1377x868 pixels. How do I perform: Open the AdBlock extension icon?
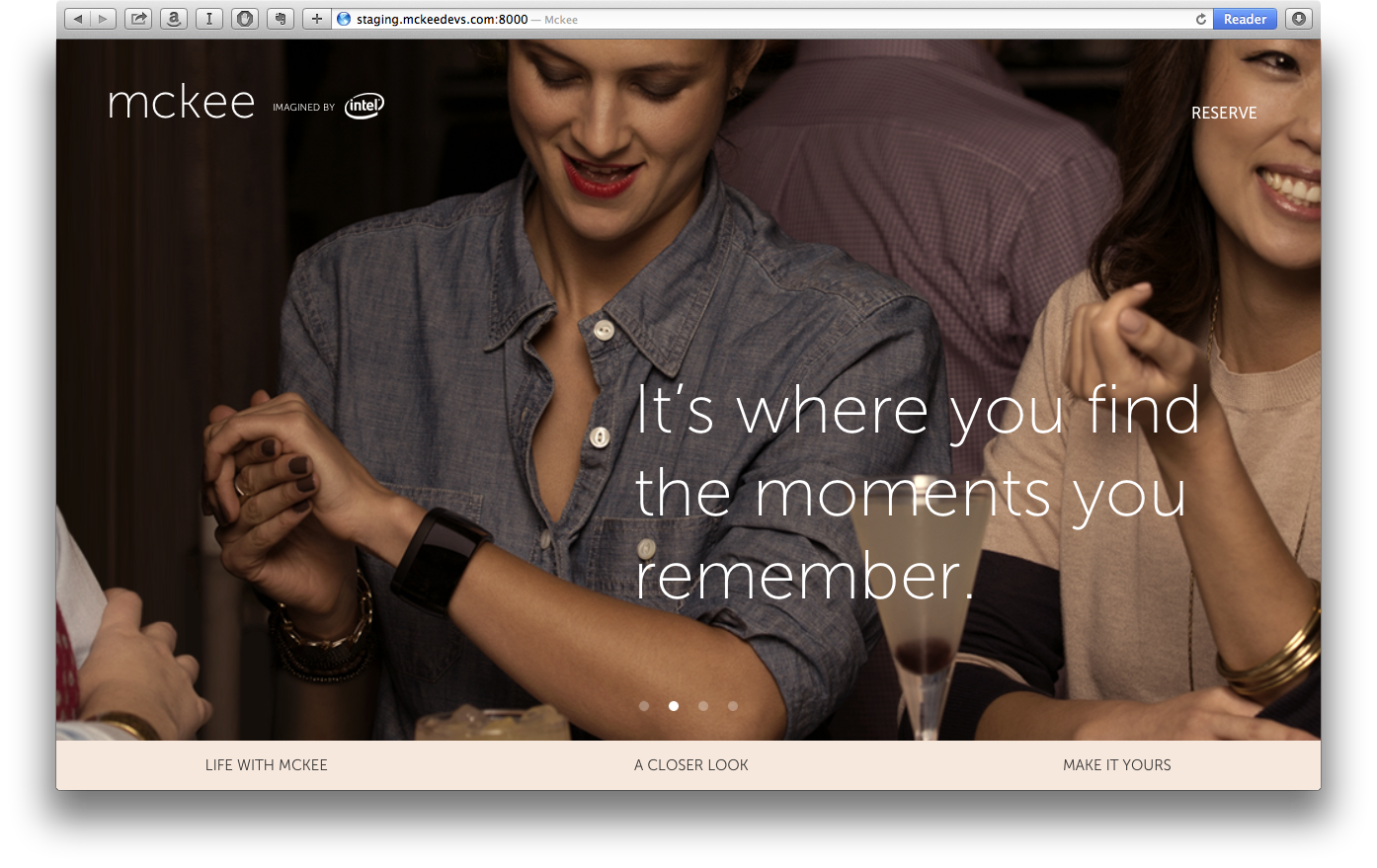pos(244,18)
